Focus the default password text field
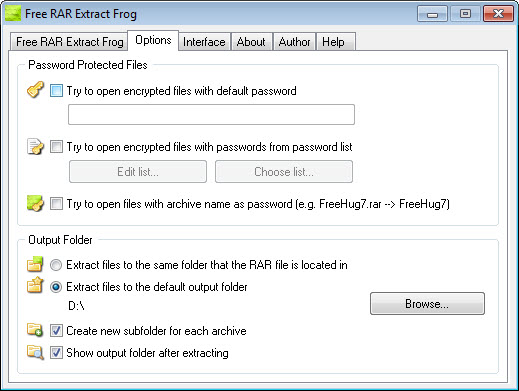The height and width of the screenshot is (391, 519). [211, 115]
